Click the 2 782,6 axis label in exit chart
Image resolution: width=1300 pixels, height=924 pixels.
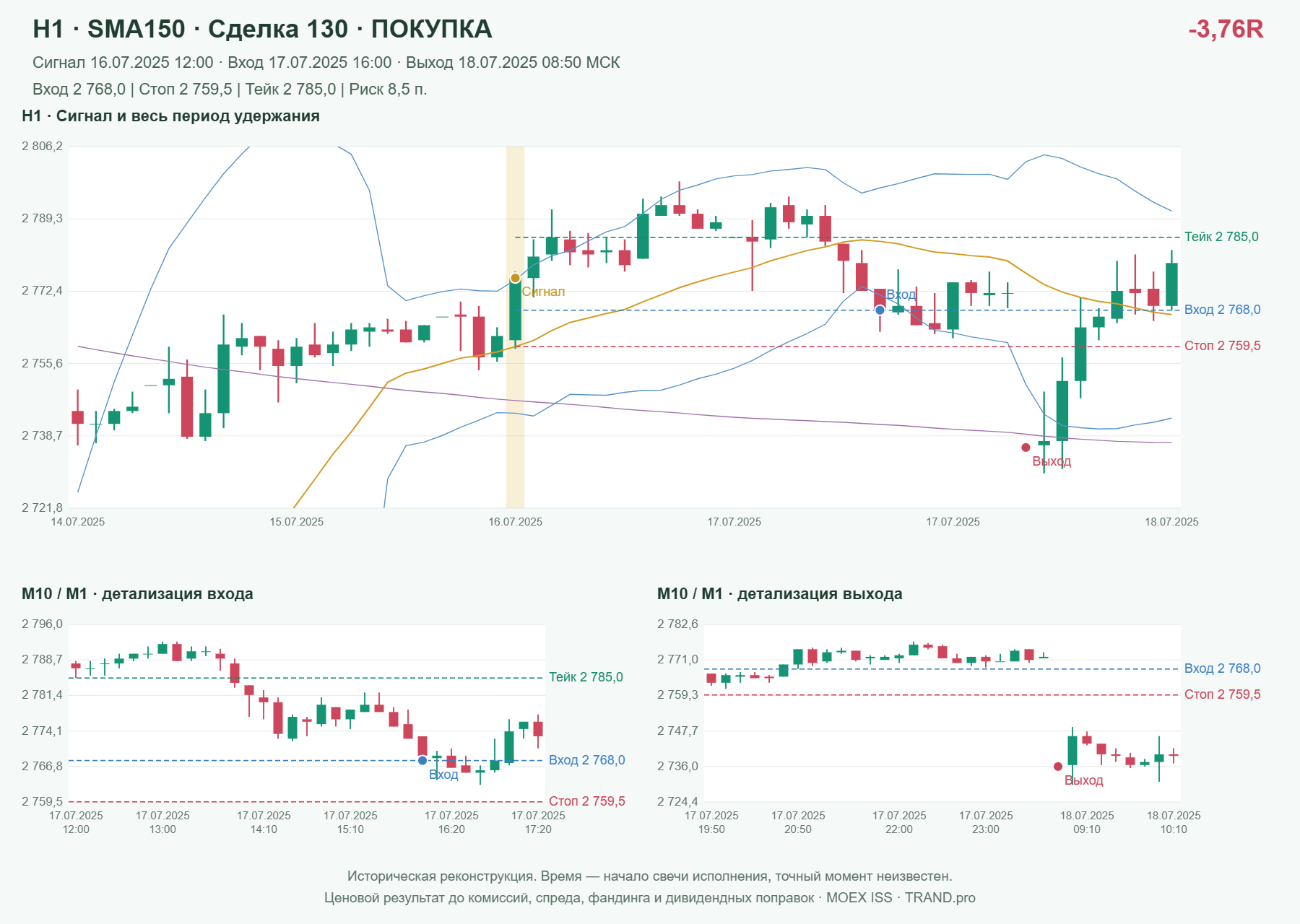pos(677,624)
